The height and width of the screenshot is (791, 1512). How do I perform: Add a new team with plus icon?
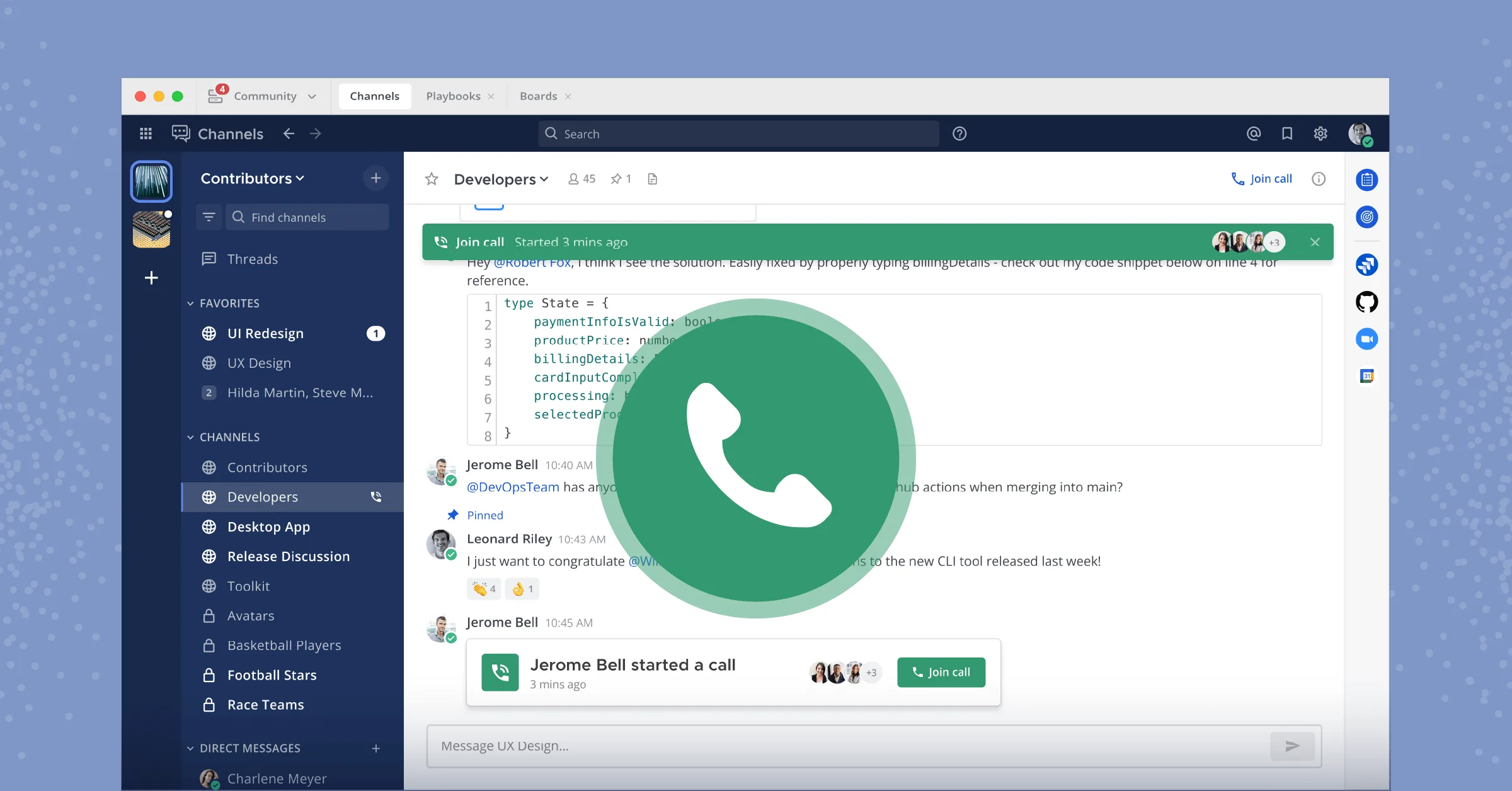151,278
